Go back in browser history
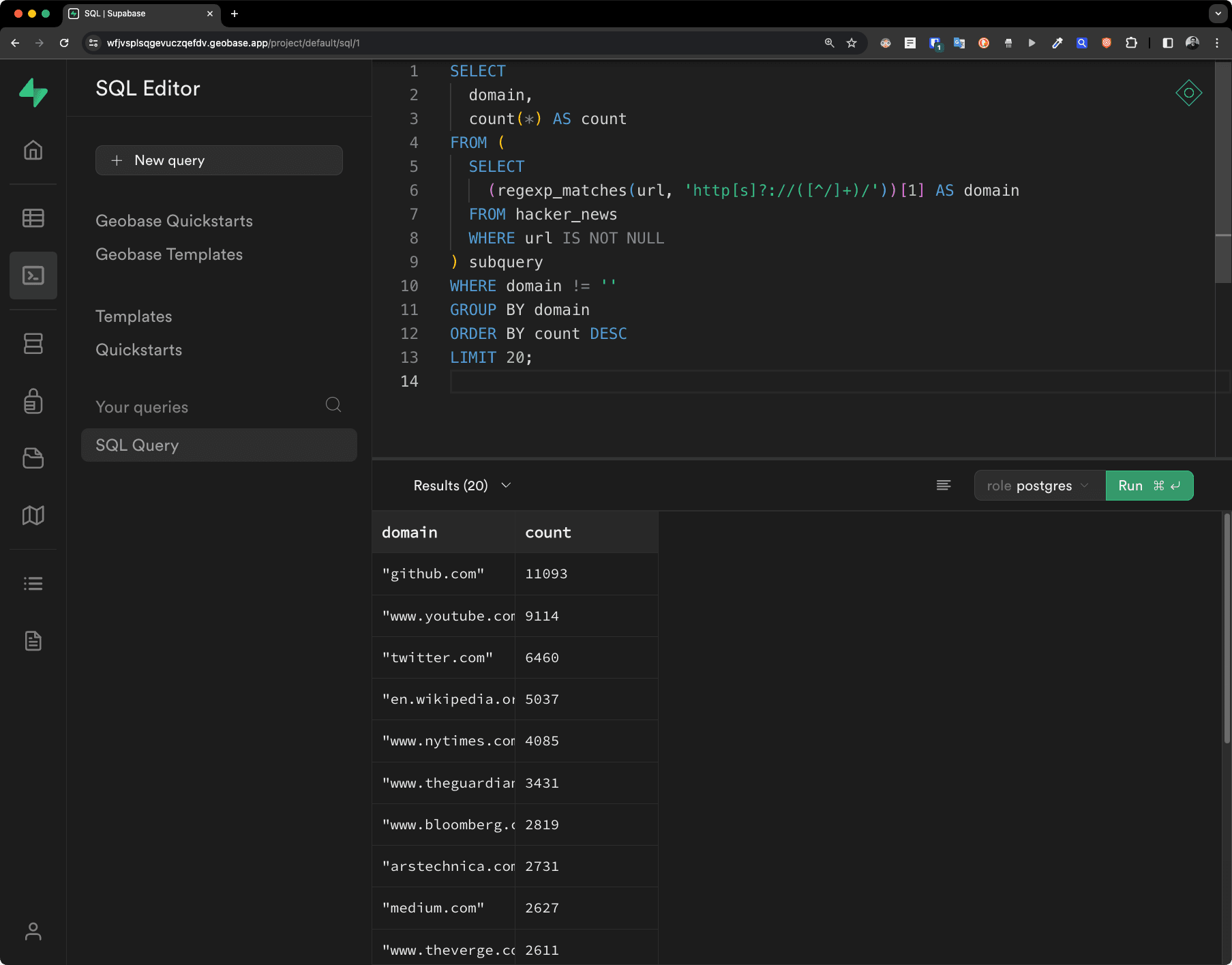Viewport: 1232px width, 965px height. 15,43
